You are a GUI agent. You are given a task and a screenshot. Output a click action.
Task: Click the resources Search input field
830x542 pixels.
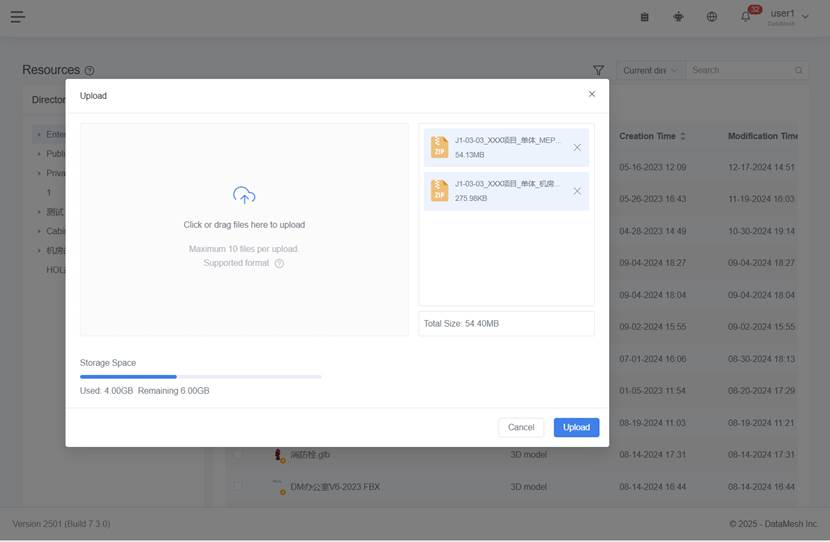pos(740,71)
